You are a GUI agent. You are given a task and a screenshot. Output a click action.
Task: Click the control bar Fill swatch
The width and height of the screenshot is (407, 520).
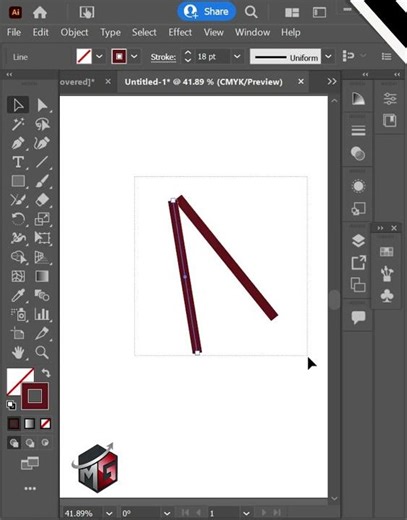(x=84, y=57)
